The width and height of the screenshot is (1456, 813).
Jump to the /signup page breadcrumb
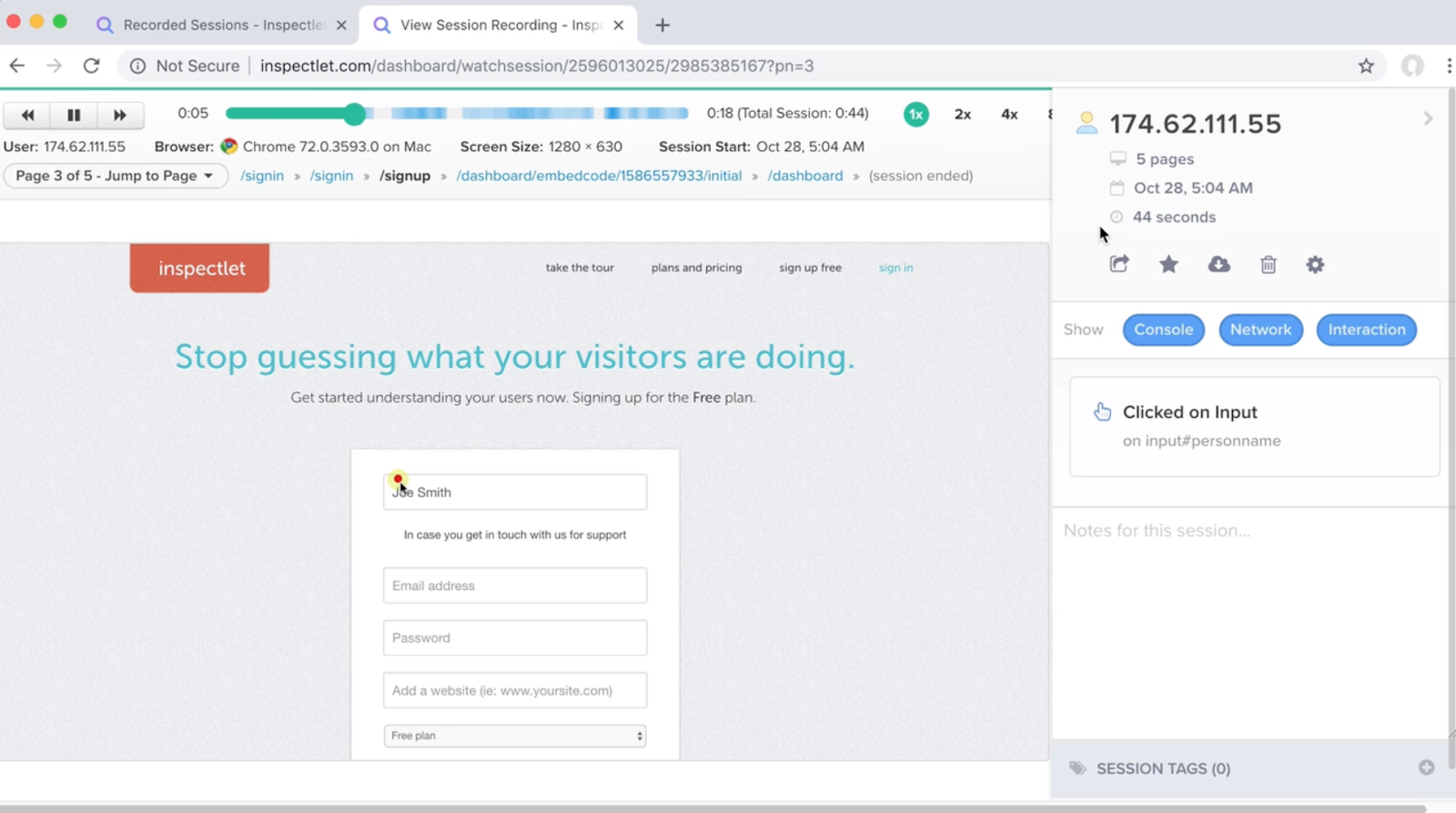[405, 176]
